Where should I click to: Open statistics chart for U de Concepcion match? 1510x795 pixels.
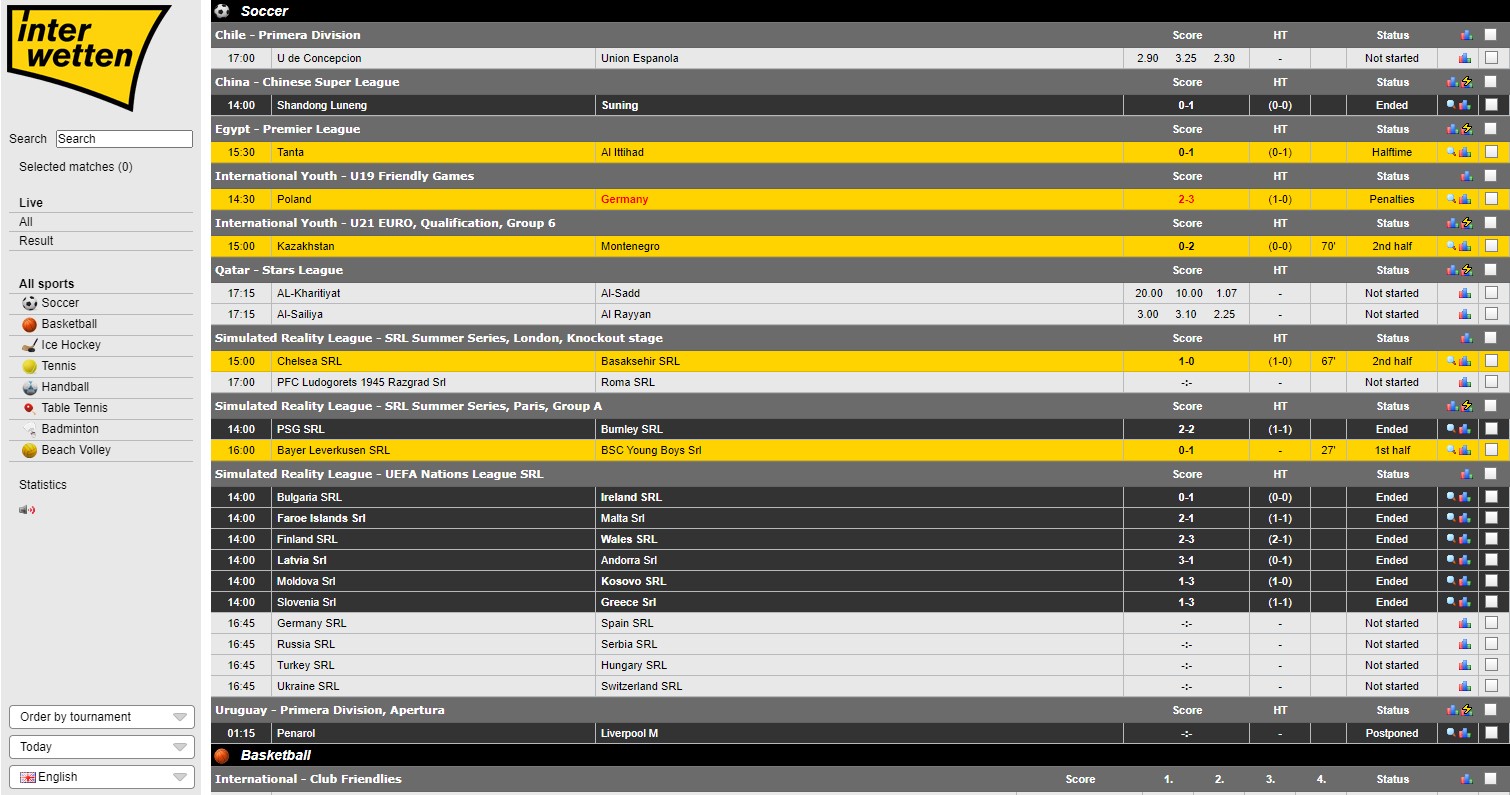pos(1465,58)
